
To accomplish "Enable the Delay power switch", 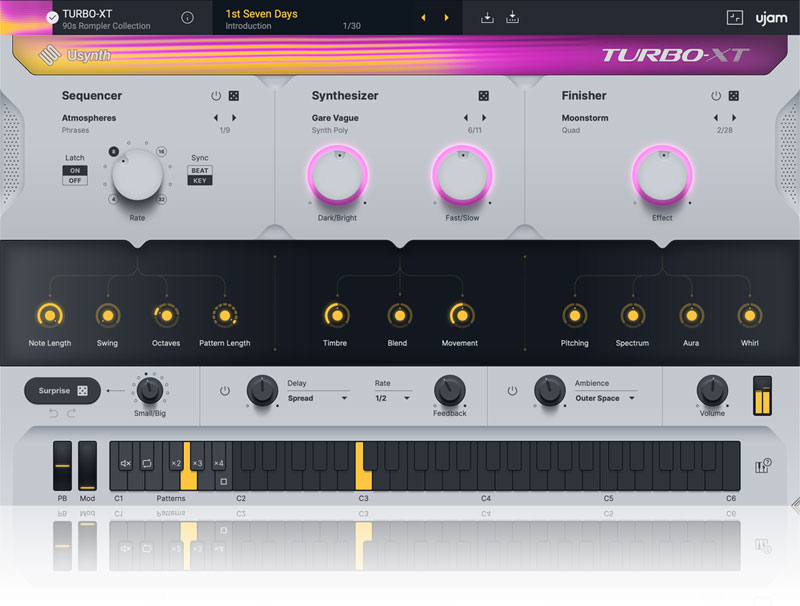I will point(224,390).
